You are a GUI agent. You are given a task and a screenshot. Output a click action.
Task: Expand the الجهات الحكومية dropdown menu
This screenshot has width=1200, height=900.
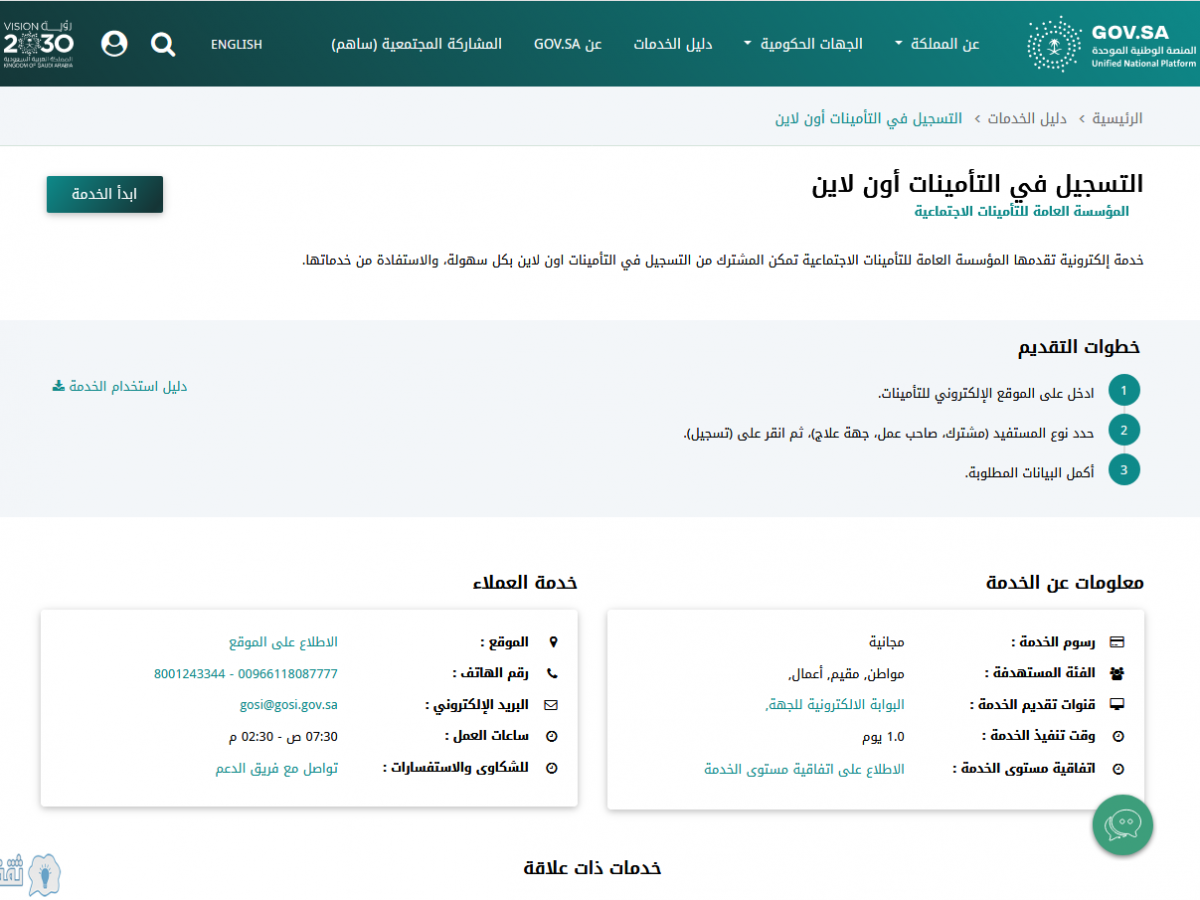tap(803, 44)
